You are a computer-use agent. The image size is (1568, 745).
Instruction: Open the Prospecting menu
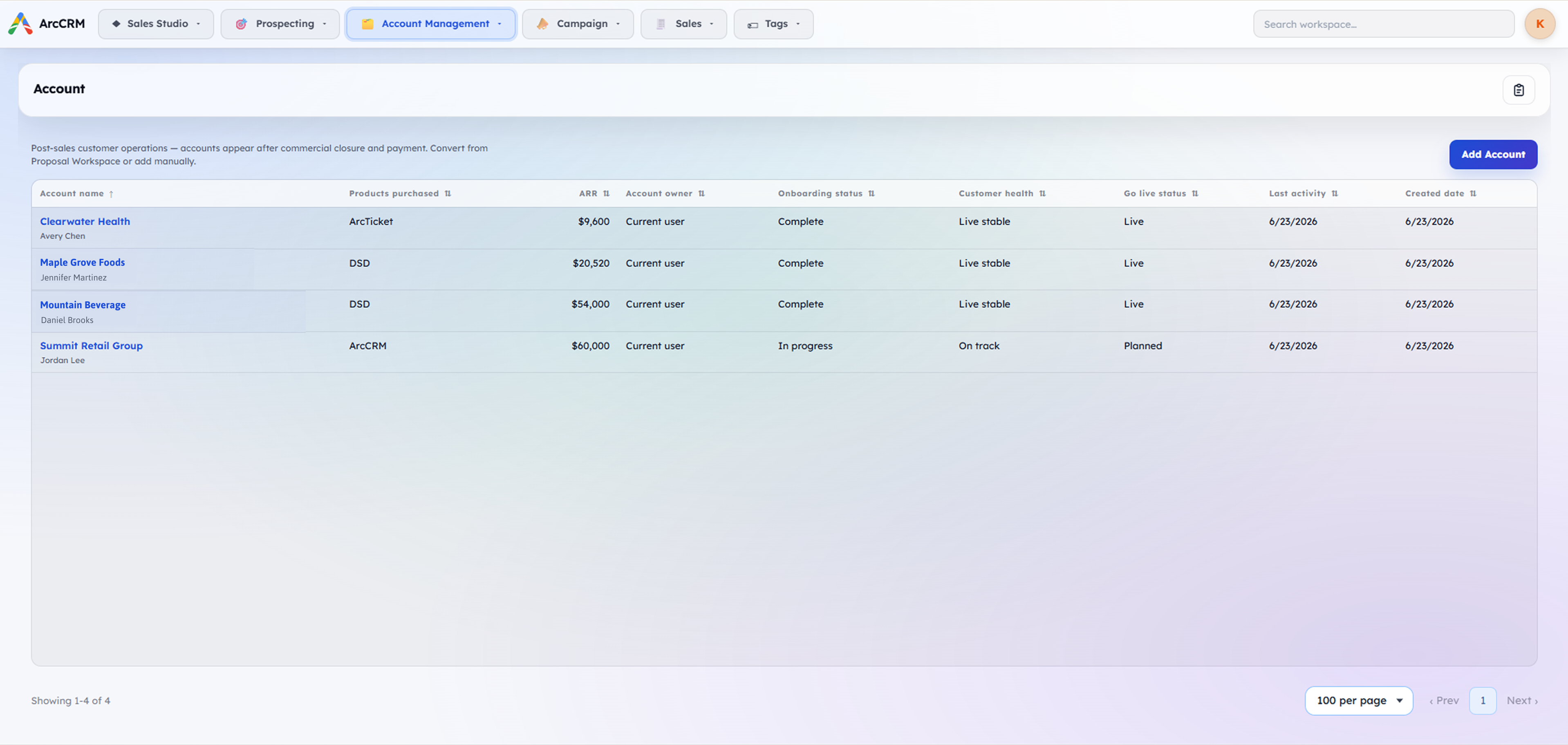280,24
